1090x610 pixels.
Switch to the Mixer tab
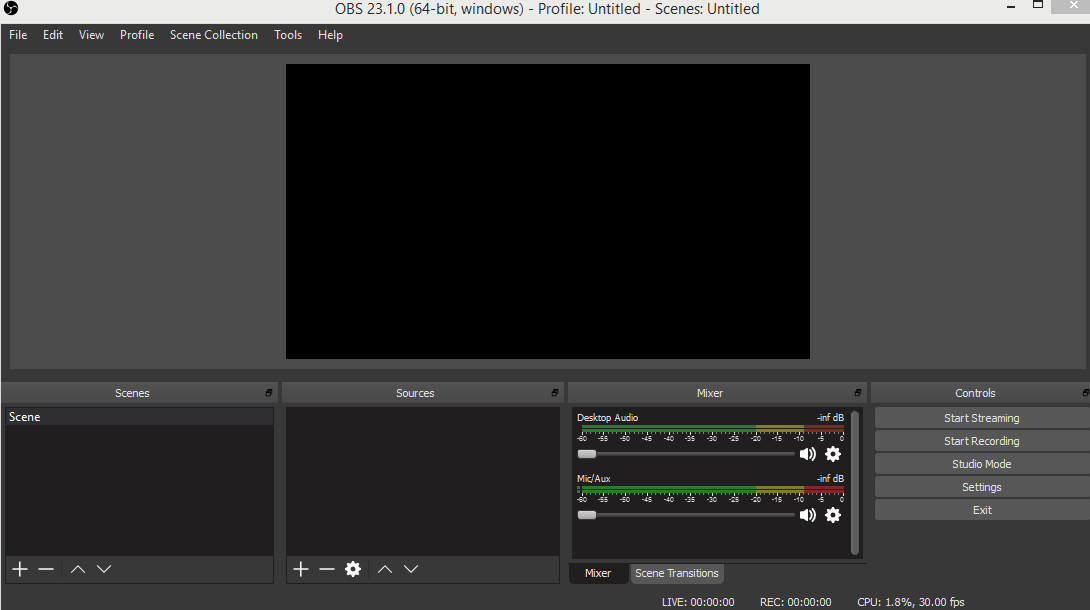[x=598, y=573]
